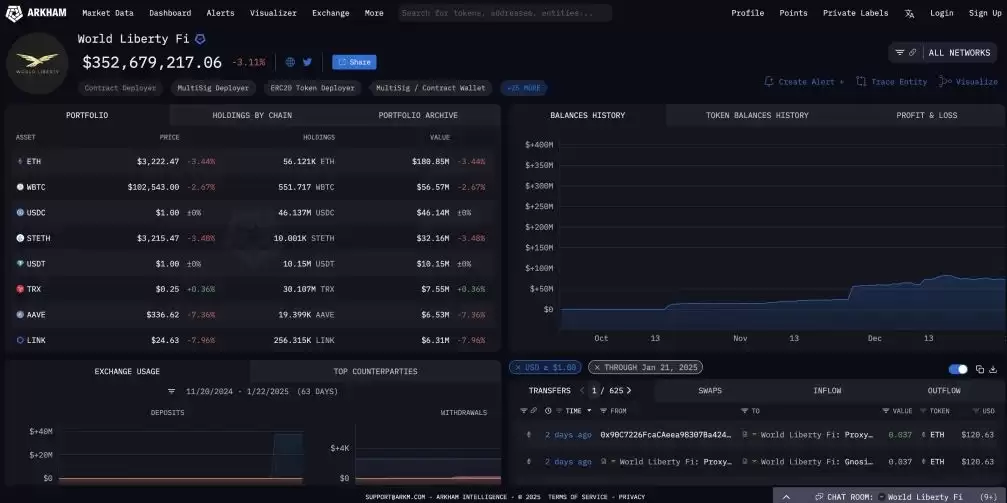The width and height of the screenshot is (1007, 503).
Task: Open the Twitter profile icon
Action: (307, 62)
